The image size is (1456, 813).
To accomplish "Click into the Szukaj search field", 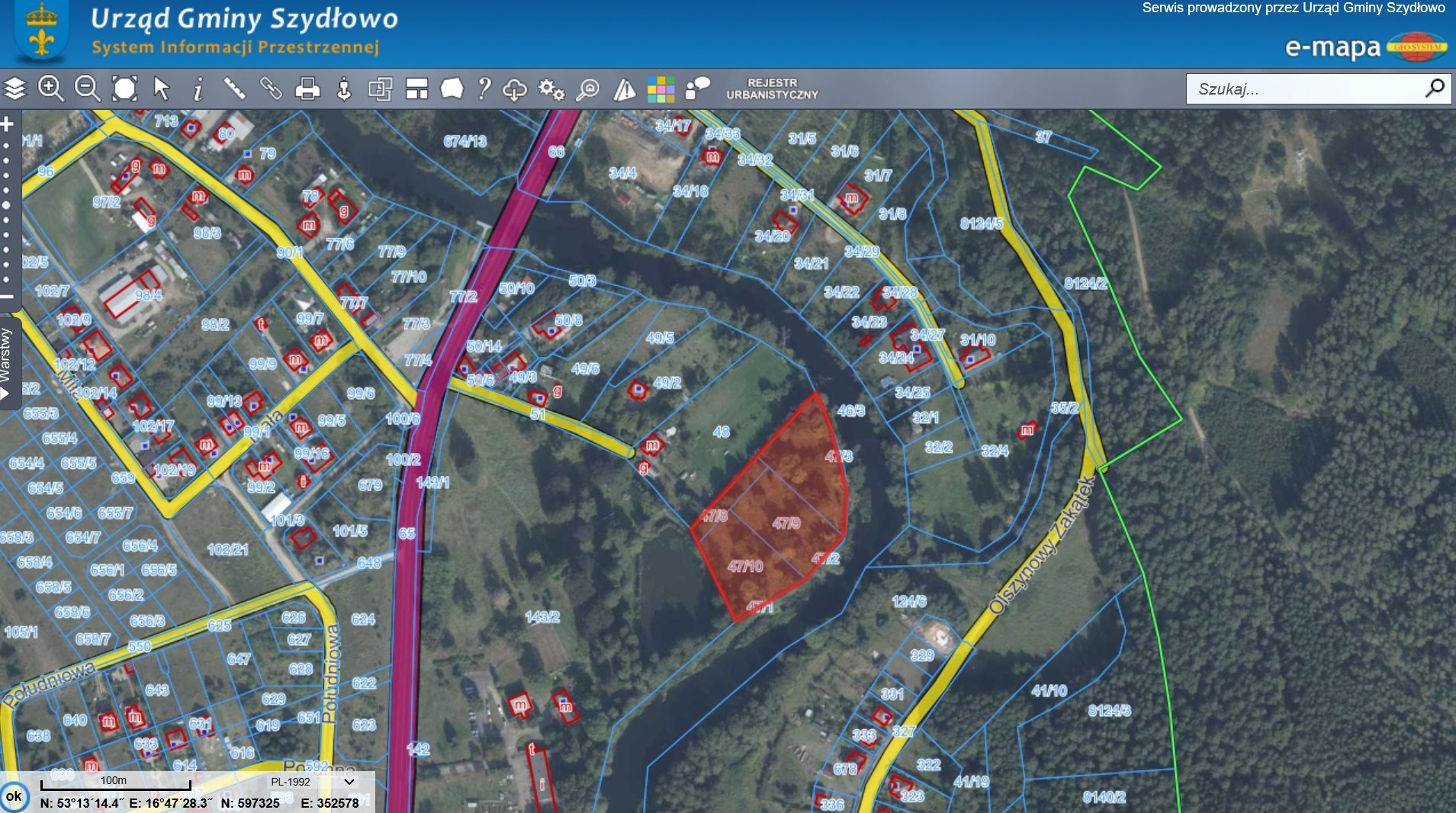I will pos(1304,89).
